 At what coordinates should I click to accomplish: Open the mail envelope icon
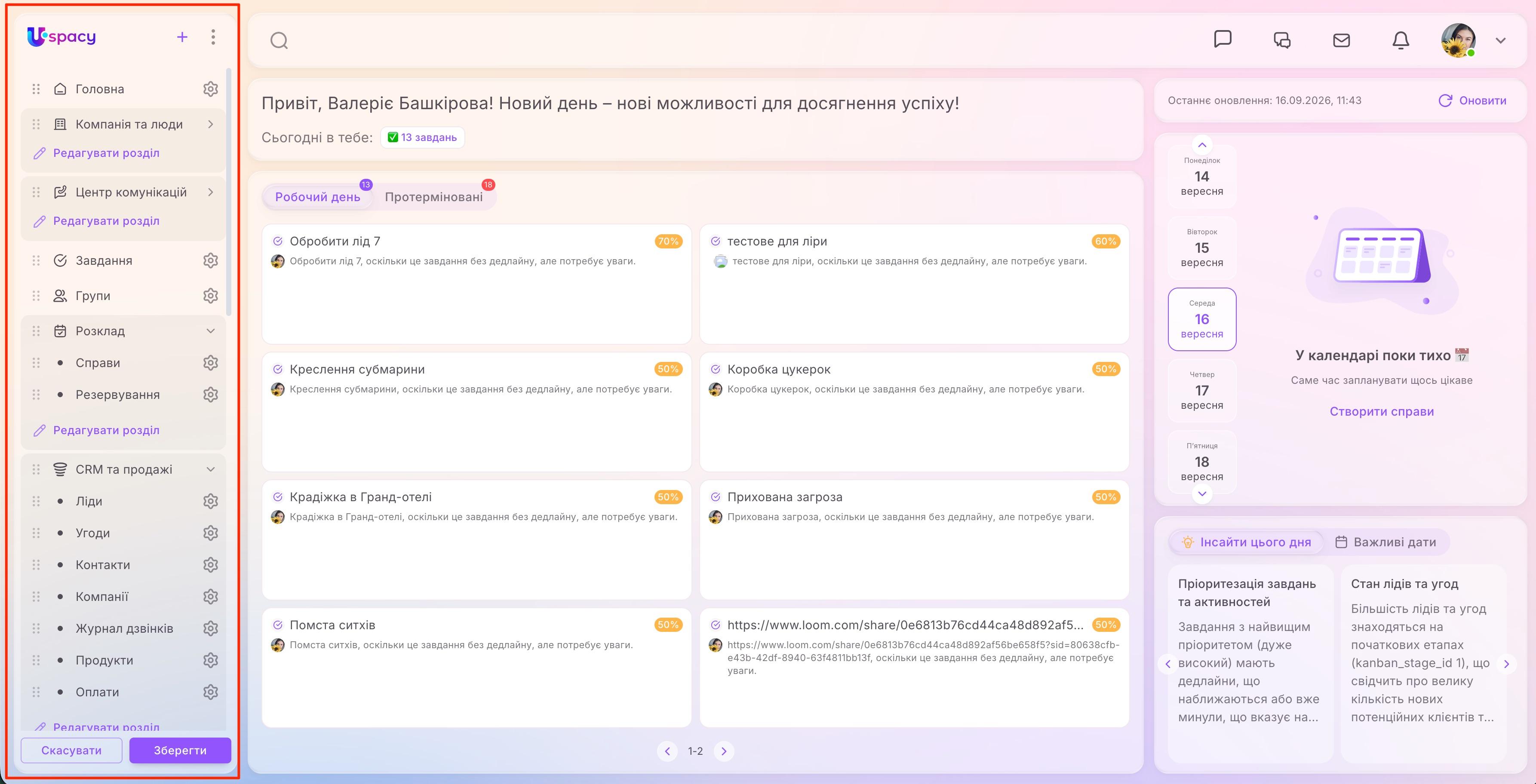(x=1342, y=40)
